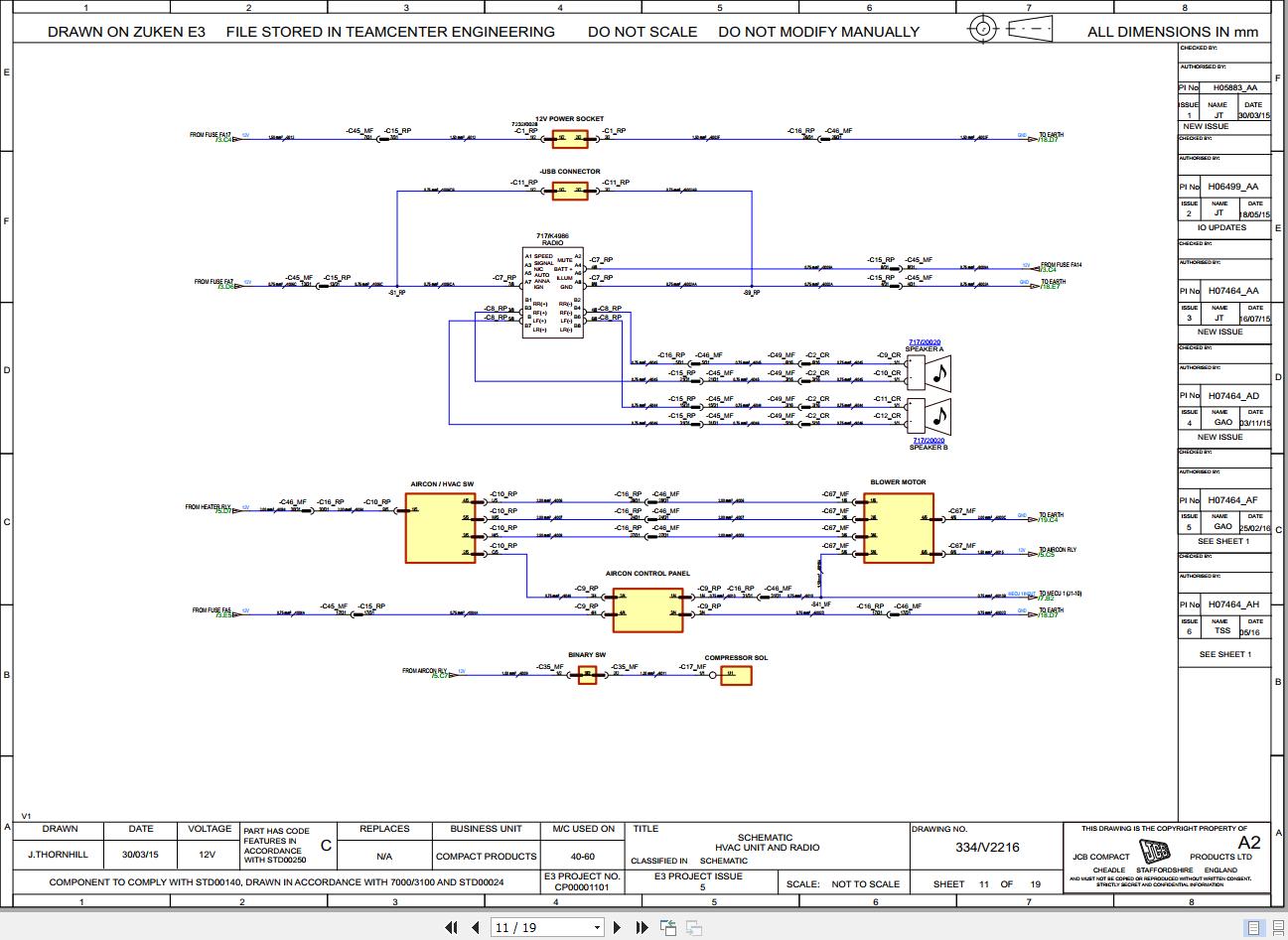Viewport: 1288px width, 940px height.
Task: Select the USB connector component box
Action: click(x=570, y=191)
